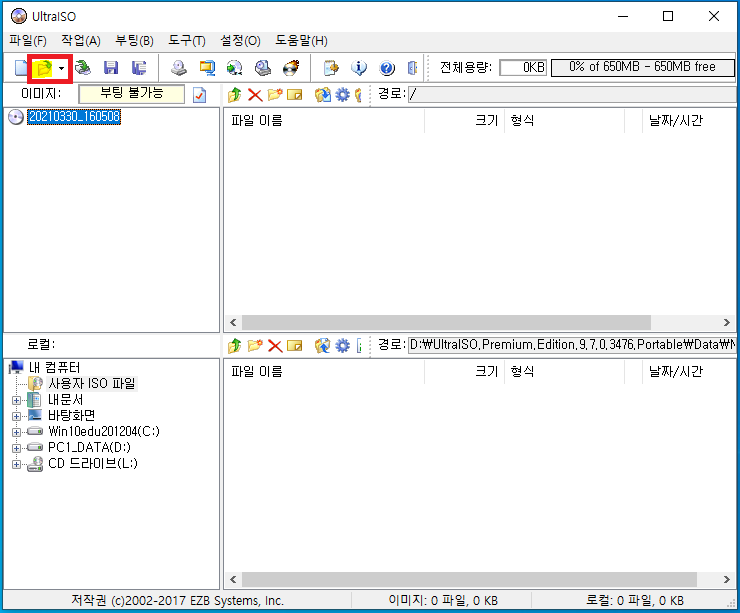
Task: Go up a folder in local pane toolbar
Action: (235, 346)
